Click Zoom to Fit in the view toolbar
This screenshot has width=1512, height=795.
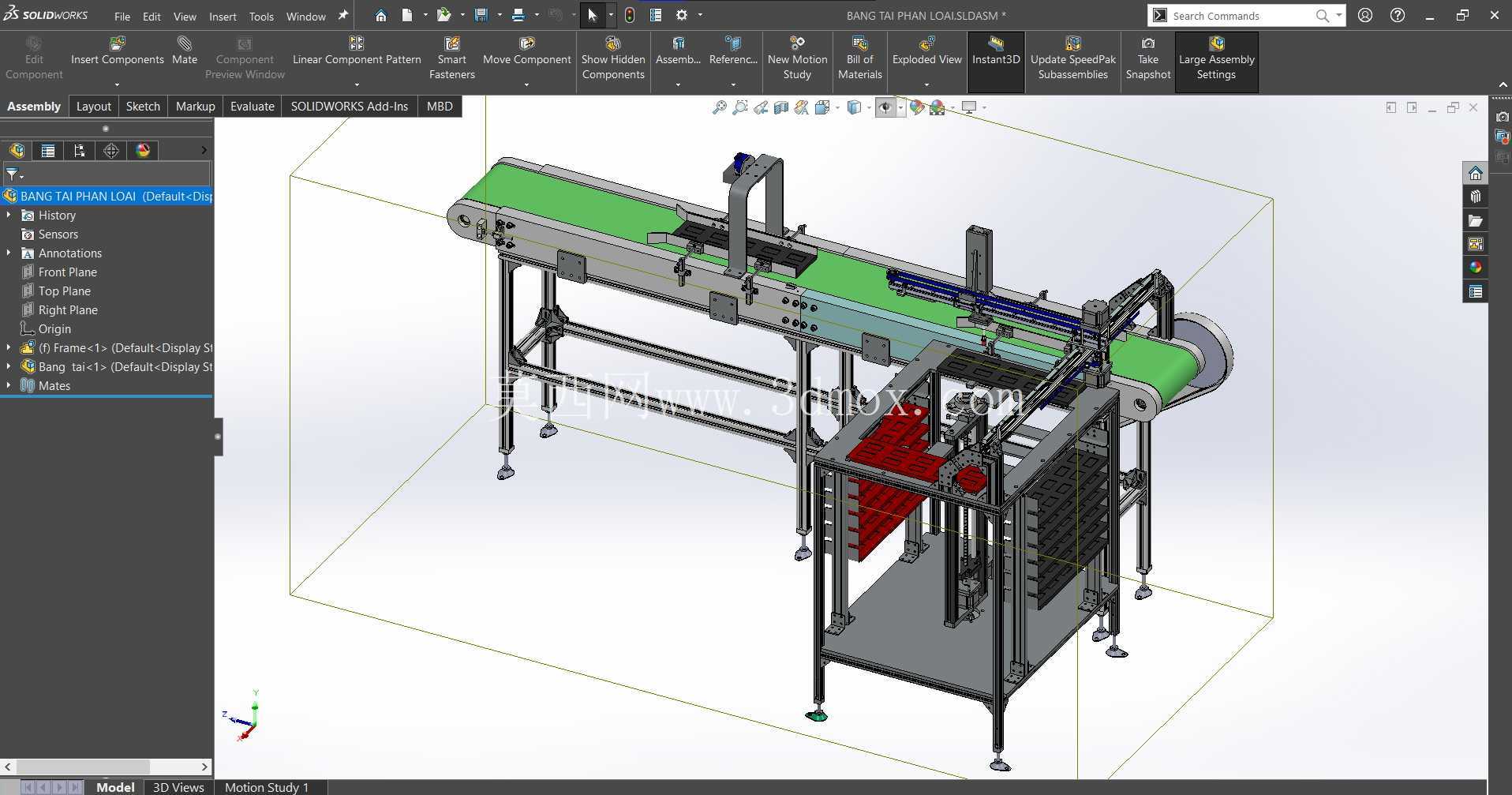pos(719,107)
